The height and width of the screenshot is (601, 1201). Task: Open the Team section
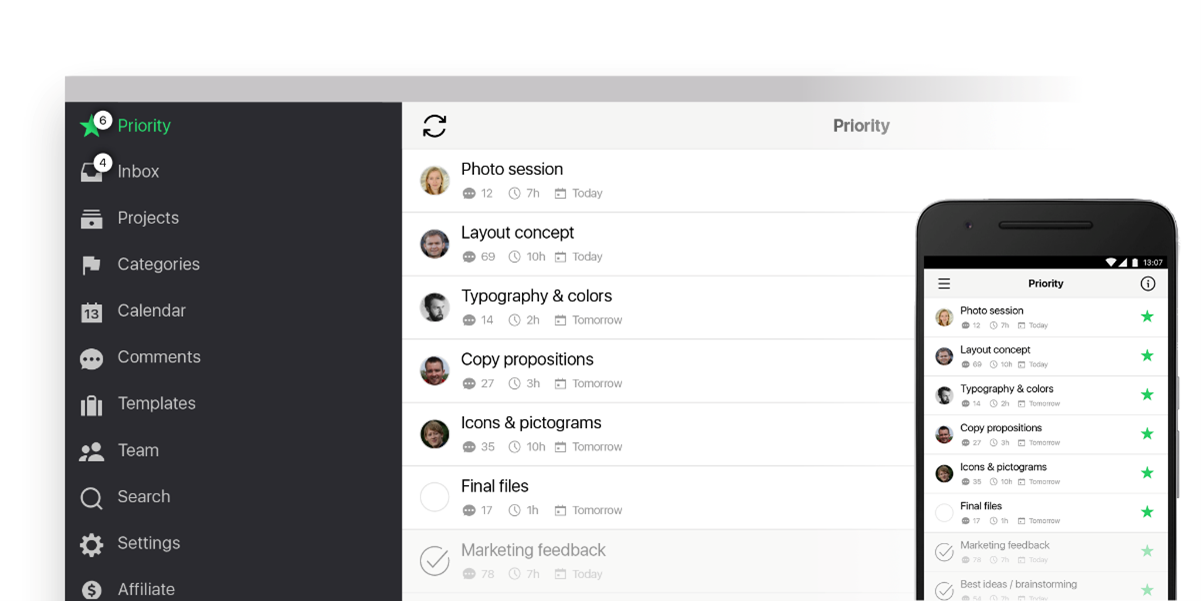(138, 450)
